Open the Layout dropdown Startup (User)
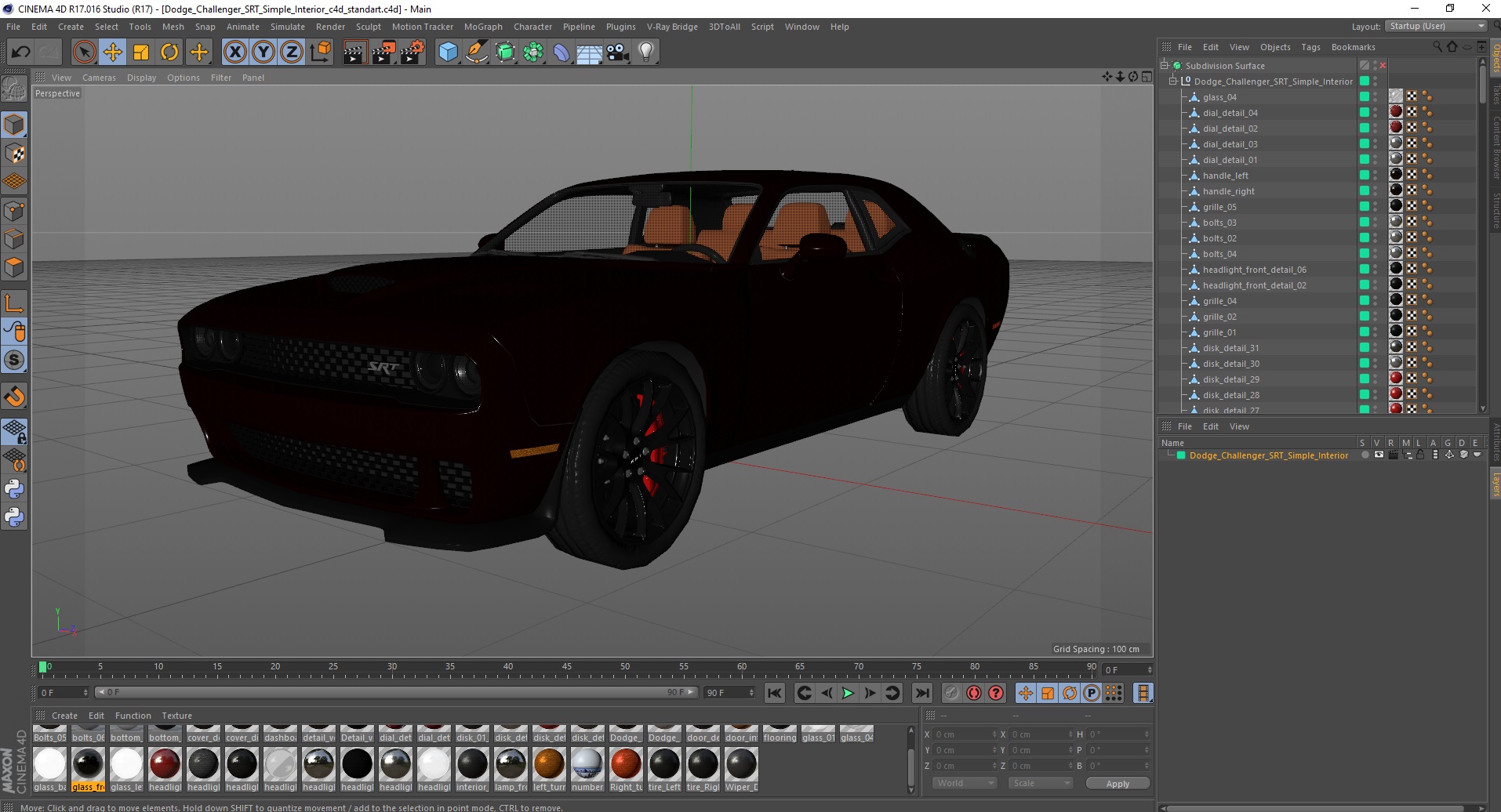The image size is (1501, 812). (x=1435, y=26)
